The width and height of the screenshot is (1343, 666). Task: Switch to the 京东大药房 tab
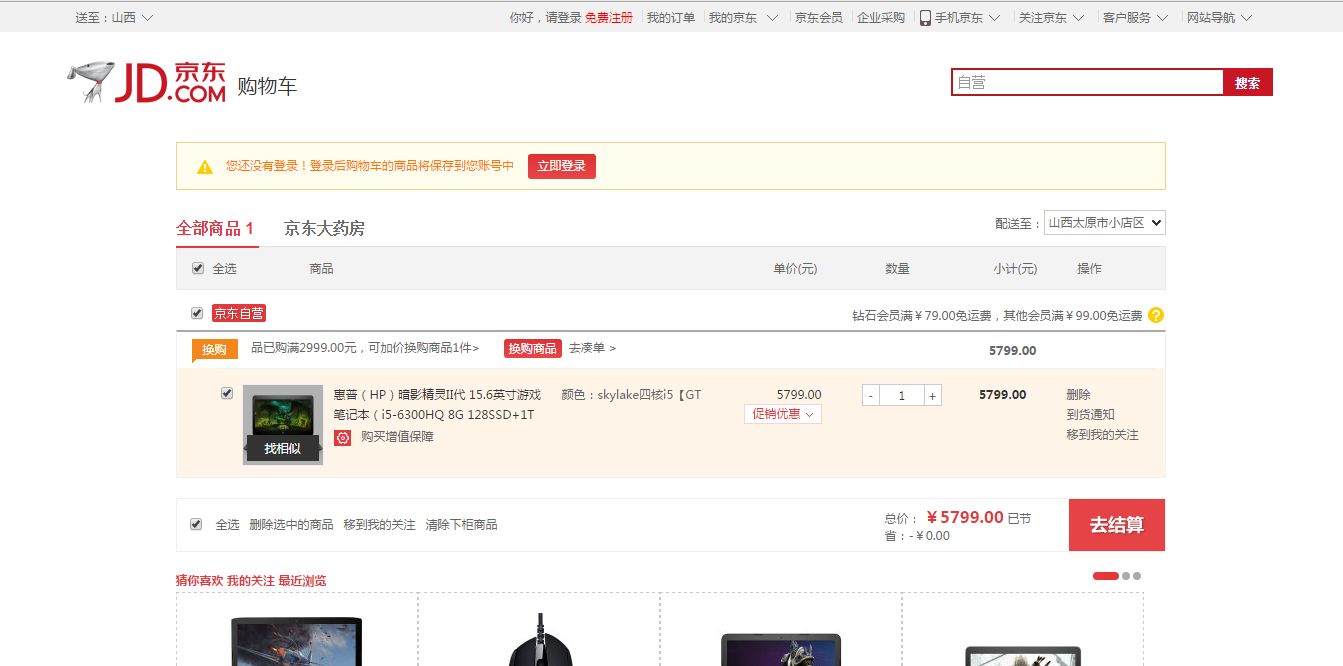[x=324, y=228]
